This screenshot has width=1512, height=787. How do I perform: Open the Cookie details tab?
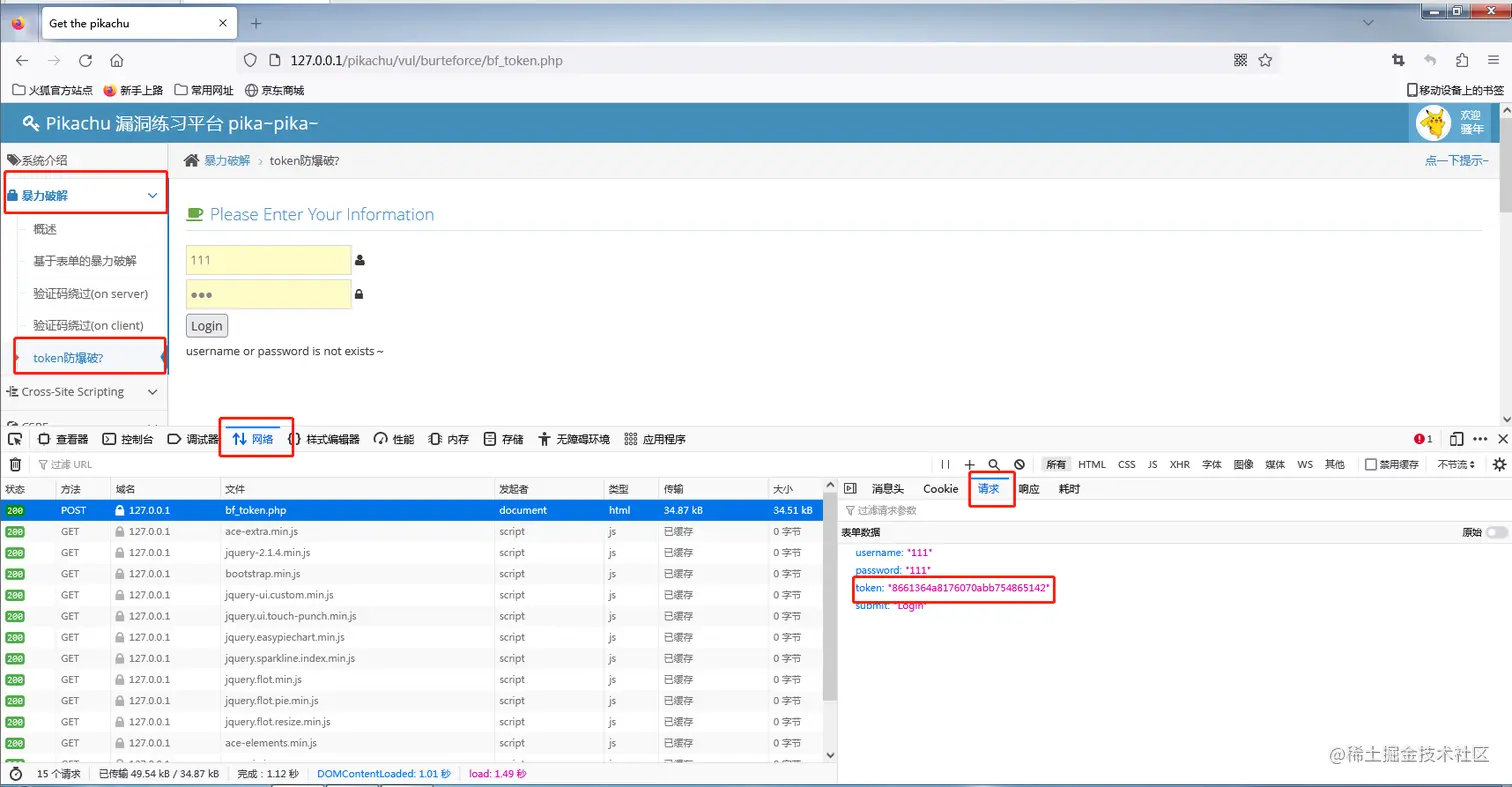941,489
